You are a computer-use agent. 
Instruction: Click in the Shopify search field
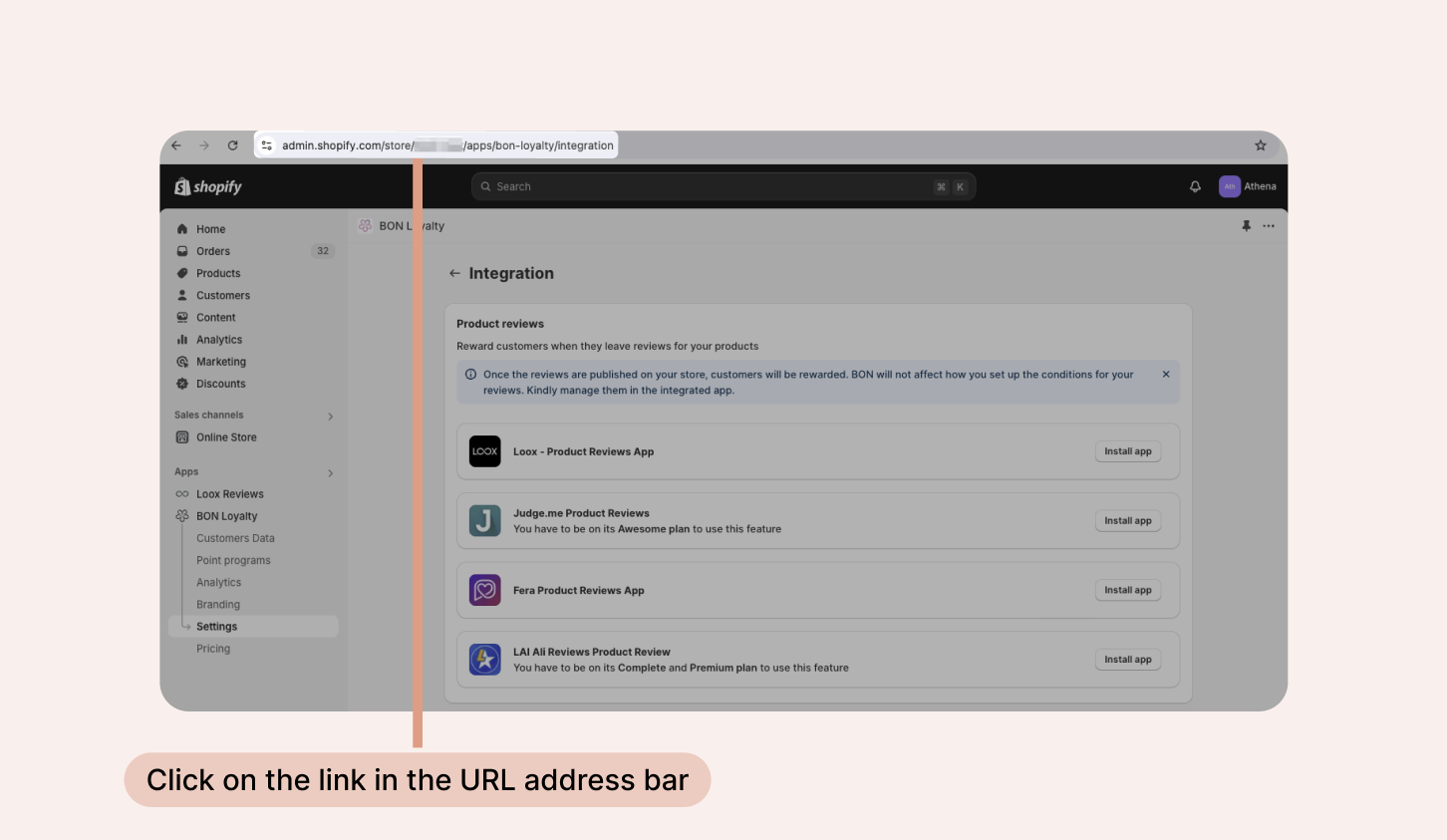(723, 186)
